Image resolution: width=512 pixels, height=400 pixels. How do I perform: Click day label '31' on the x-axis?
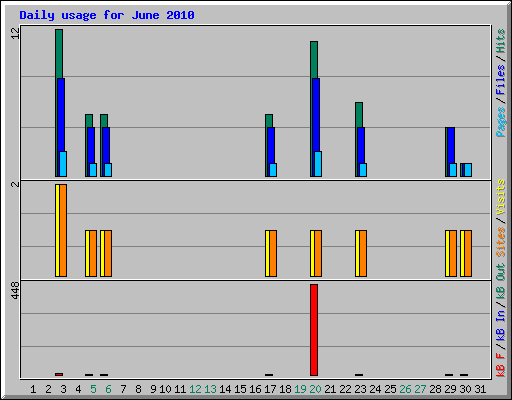coord(480,389)
